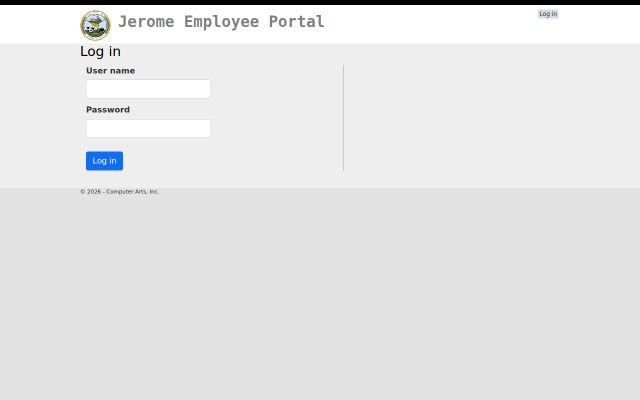Open the Jerome Employee Portal title link
640x400 pixels.
(221, 22)
